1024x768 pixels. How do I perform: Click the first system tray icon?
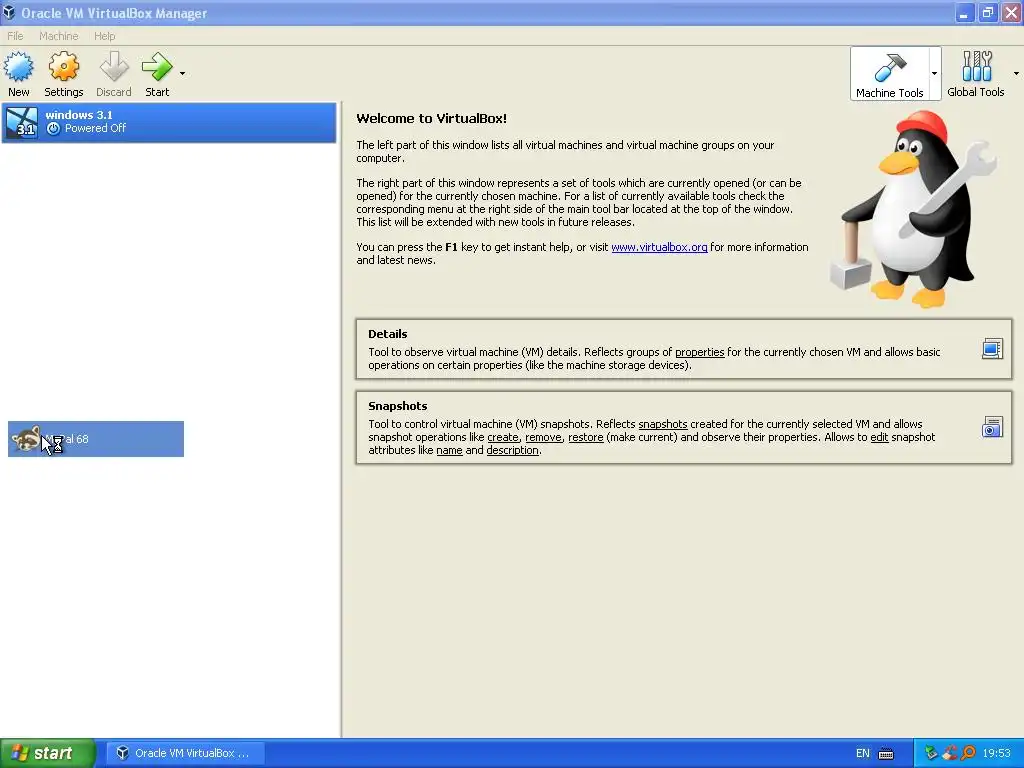tap(931, 753)
